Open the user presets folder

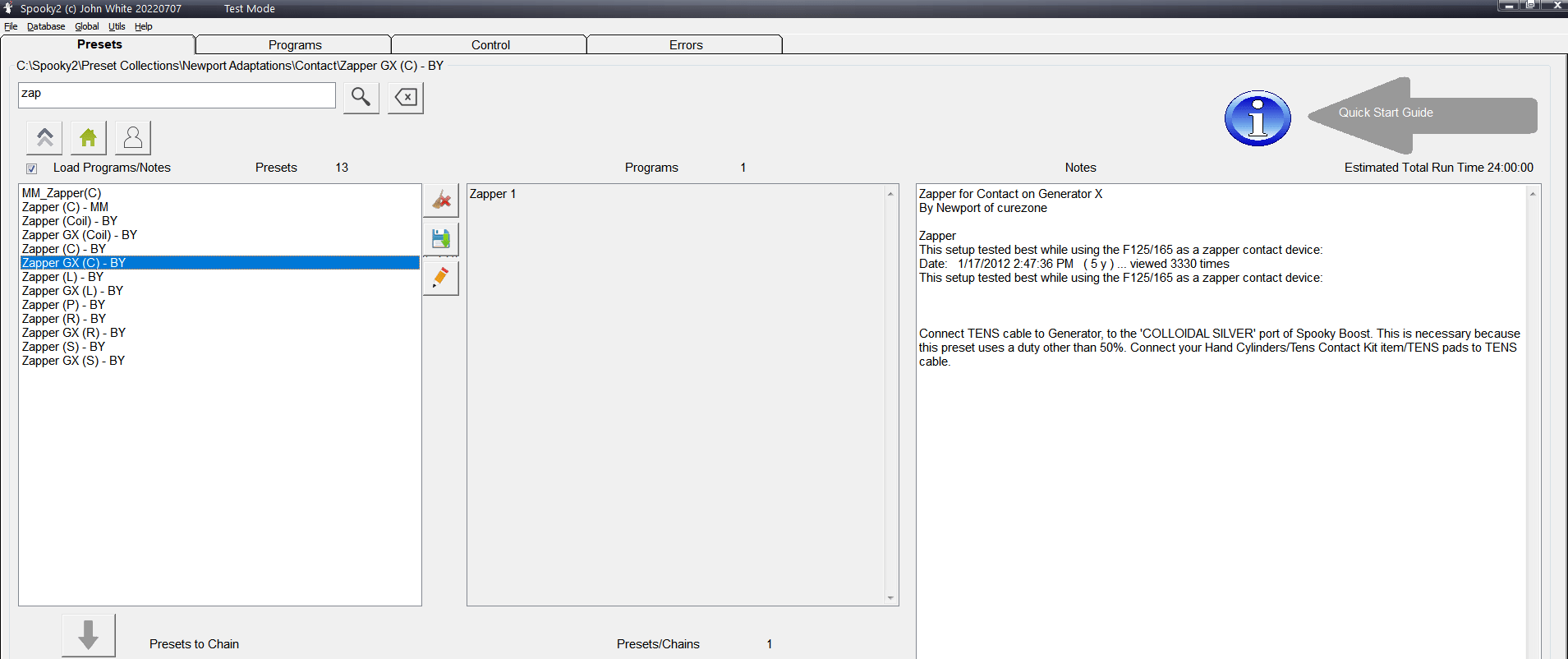coord(133,137)
